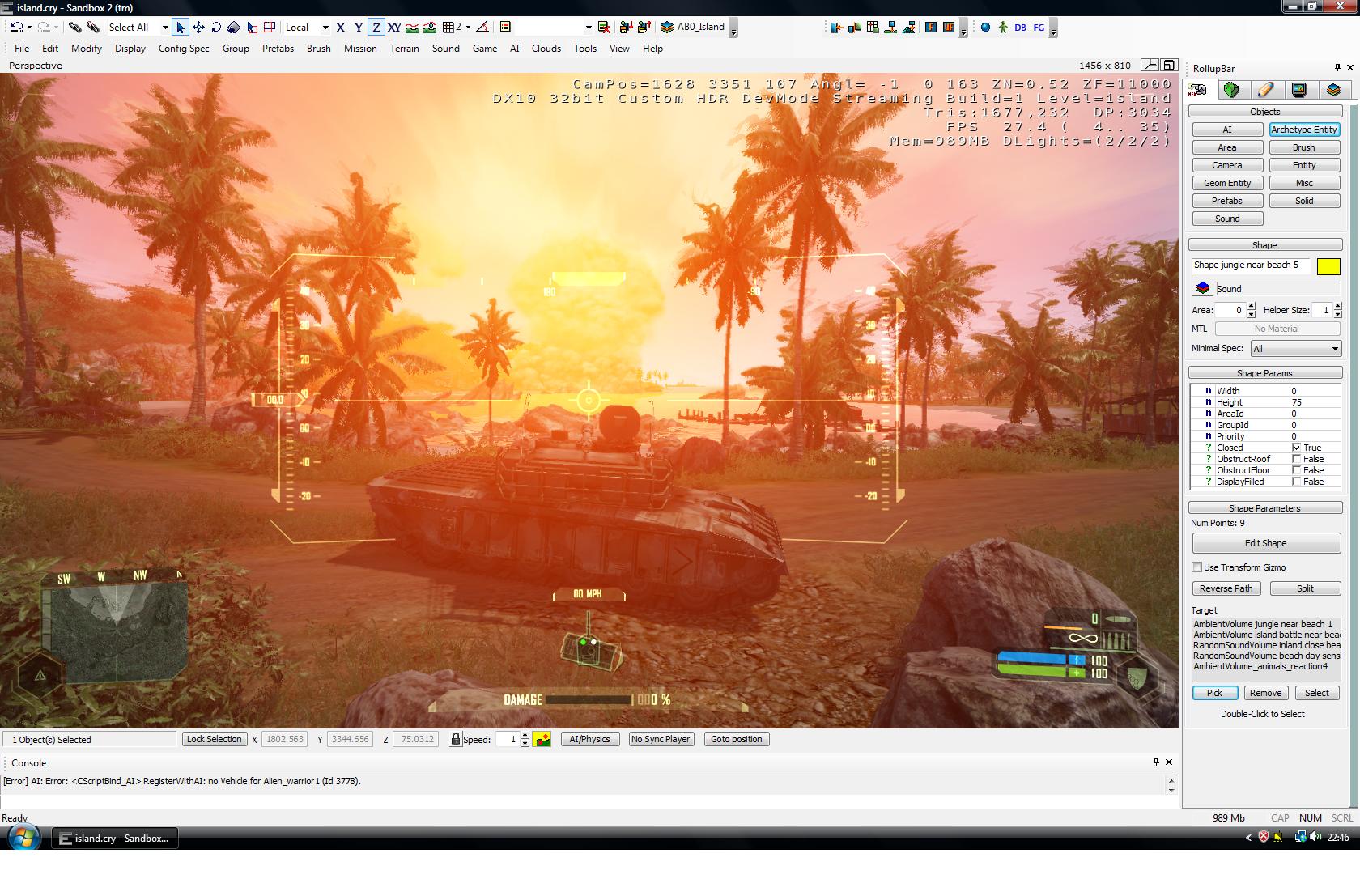Click the Goto position button
This screenshot has width=1360, height=896.
pos(736,739)
